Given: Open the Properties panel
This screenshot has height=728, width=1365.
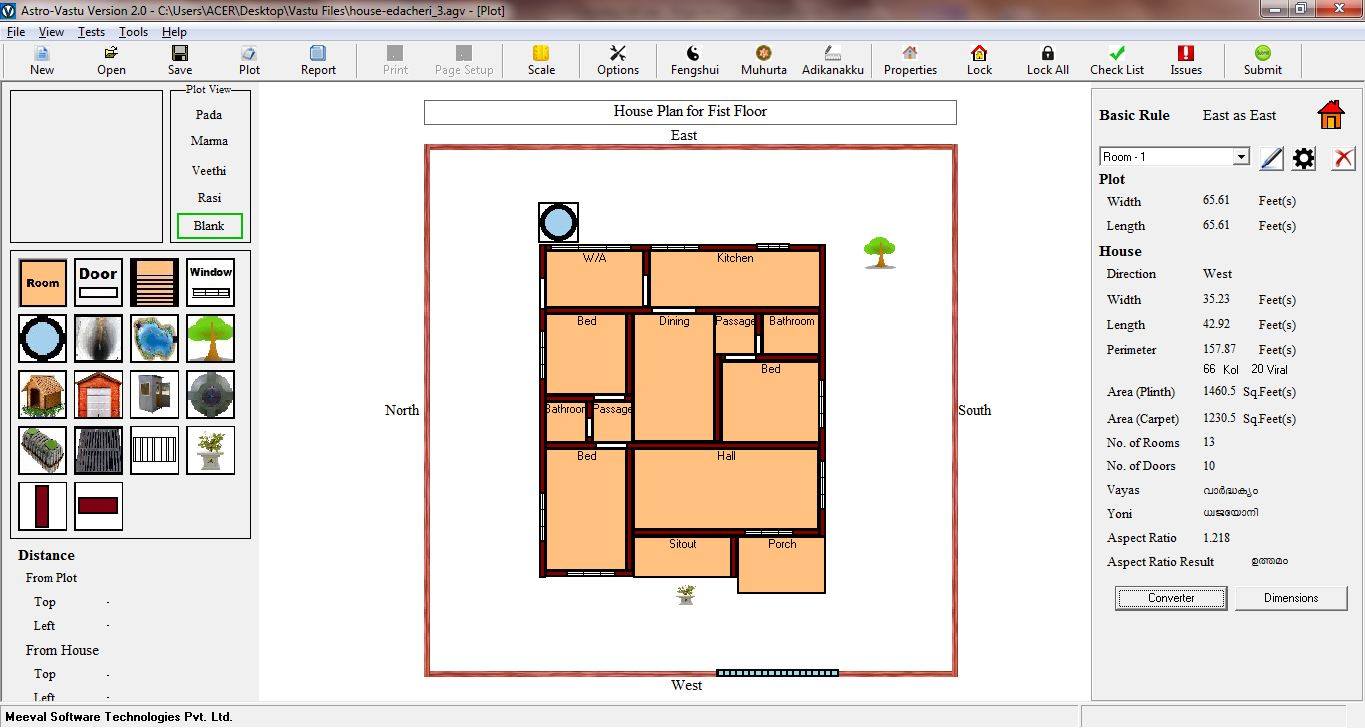Looking at the screenshot, I should pyautogui.click(x=909, y=59).
